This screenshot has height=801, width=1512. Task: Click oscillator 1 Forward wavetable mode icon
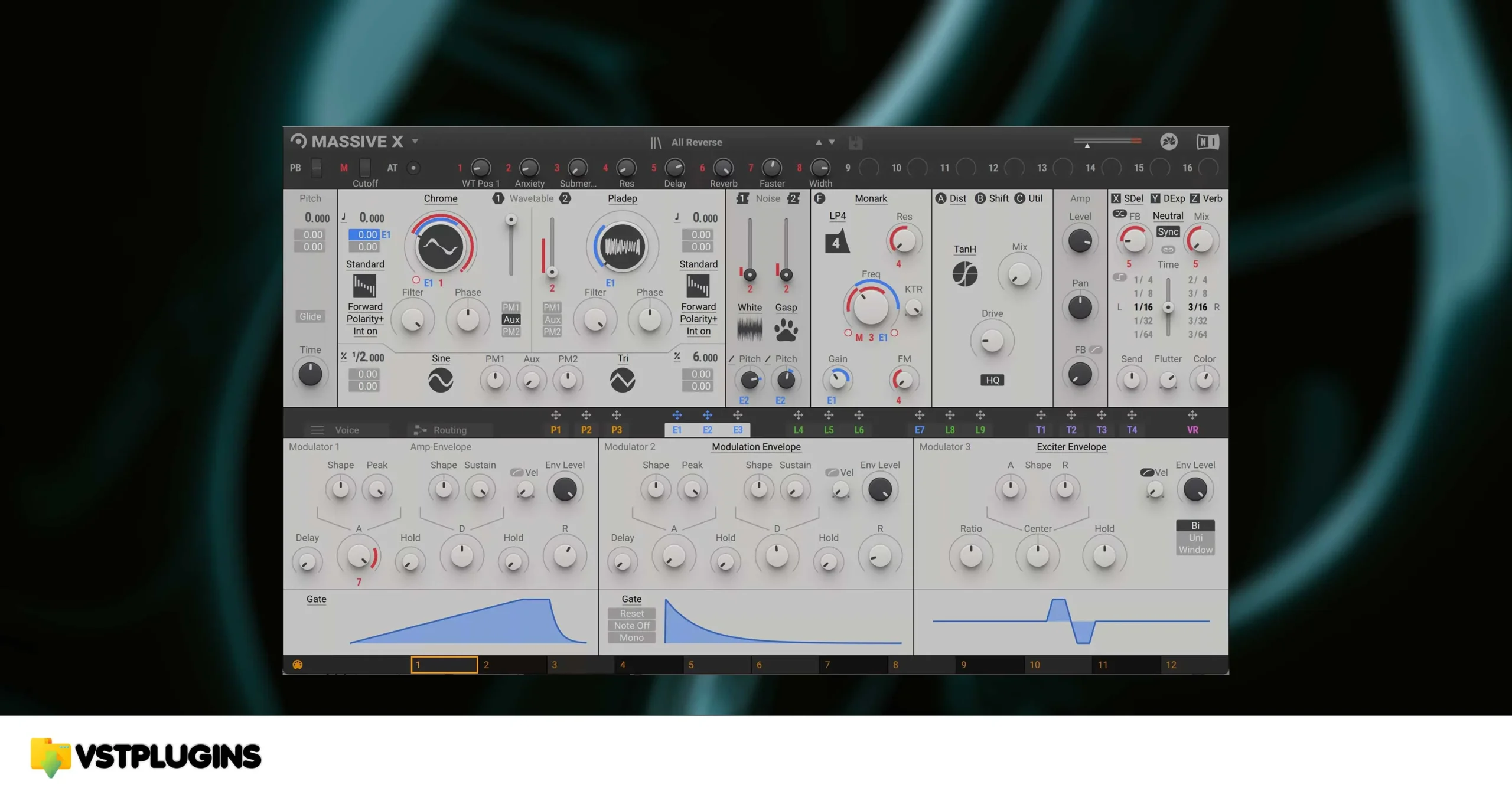pyautogui.click(x=364, y=286)
